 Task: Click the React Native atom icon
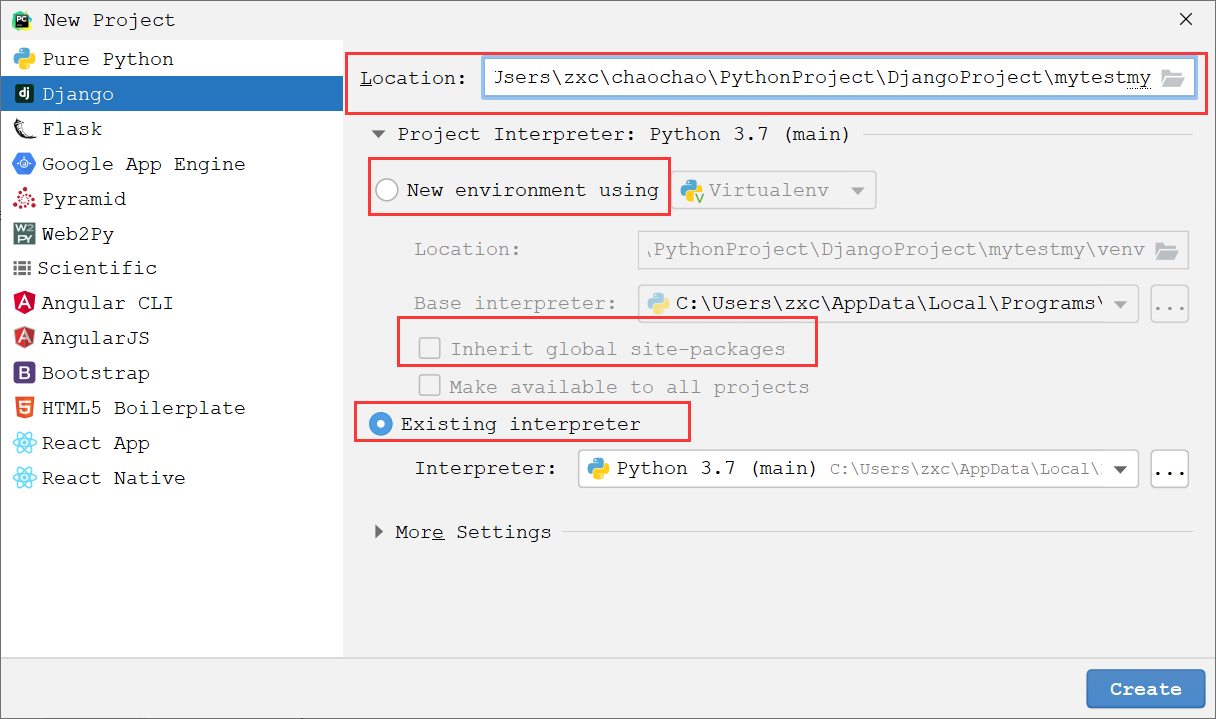[24, 478]
